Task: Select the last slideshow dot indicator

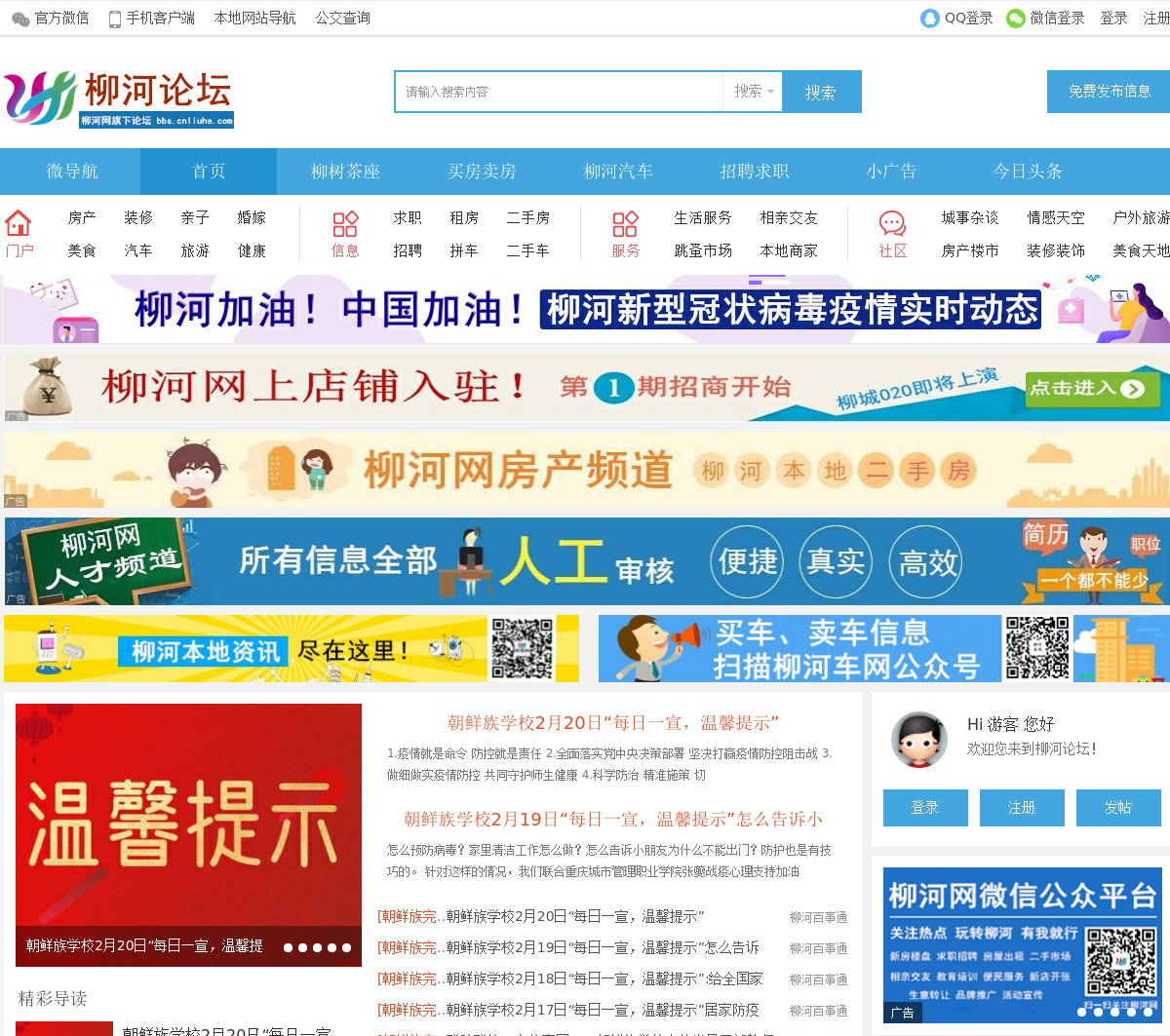Action: (346, 947)
